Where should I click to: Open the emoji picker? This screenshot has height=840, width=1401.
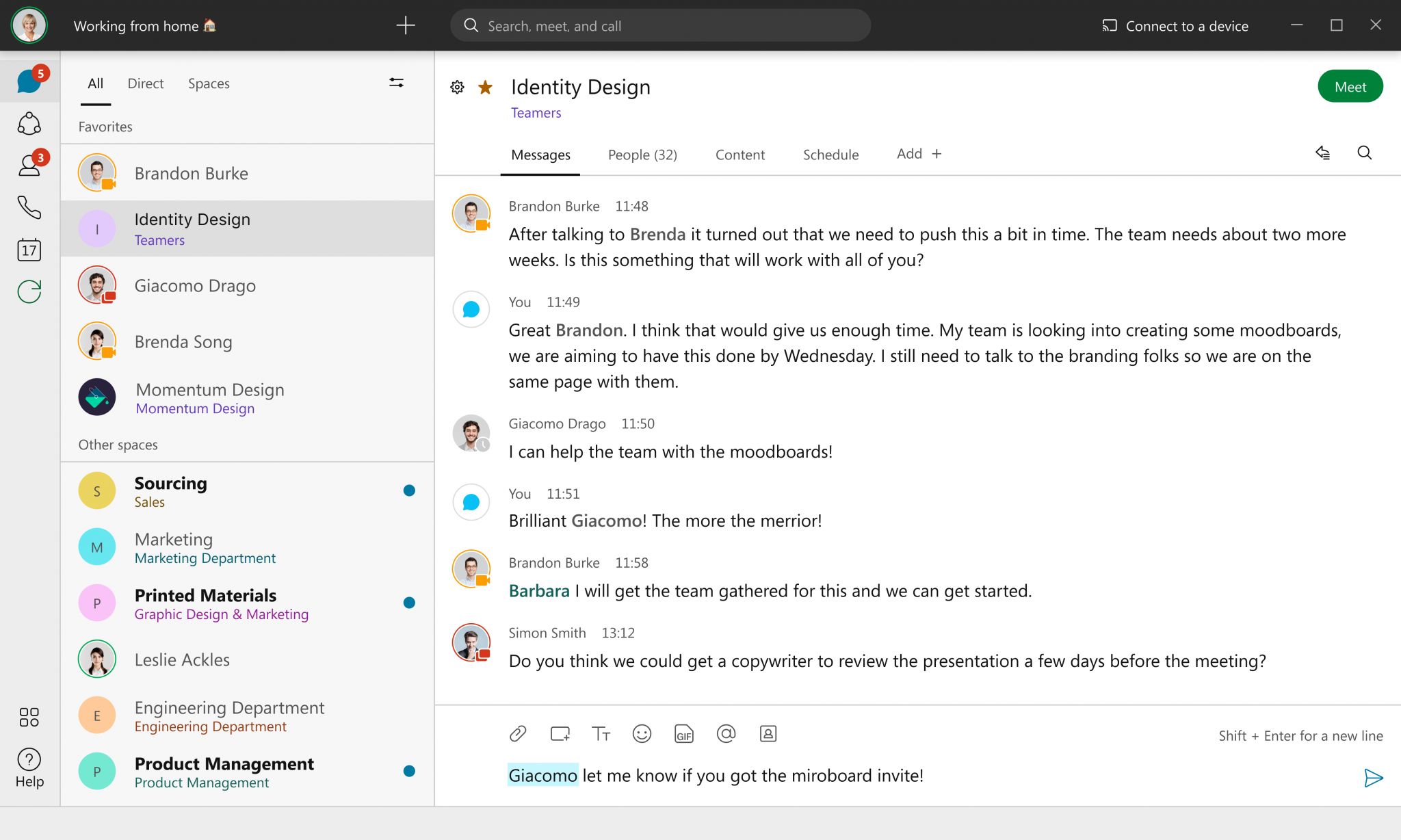[x=642, y=733]
